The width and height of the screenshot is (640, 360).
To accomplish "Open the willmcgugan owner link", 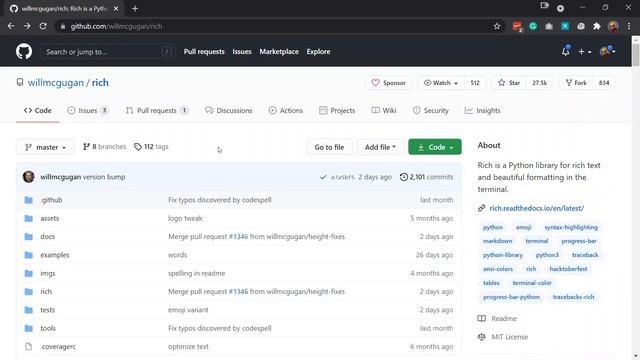I will point(56,82).
